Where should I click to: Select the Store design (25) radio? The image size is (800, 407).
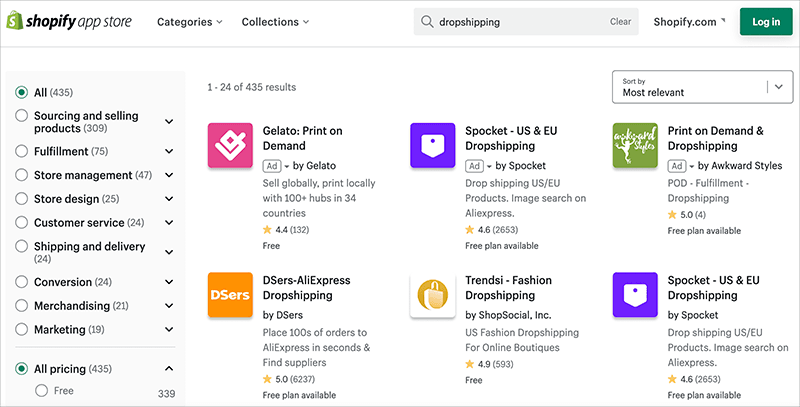pos(21,199)
